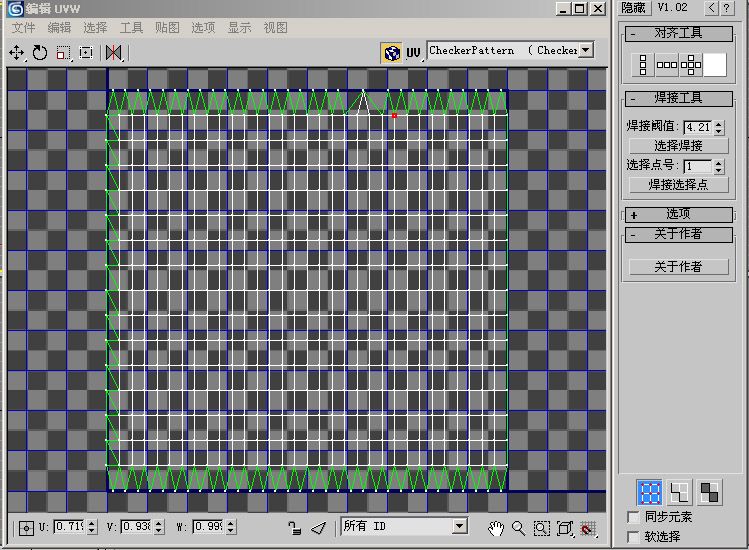The image size is (749, 550).
Task: Select the Mirror tool
Action: [x=114, y=53]
